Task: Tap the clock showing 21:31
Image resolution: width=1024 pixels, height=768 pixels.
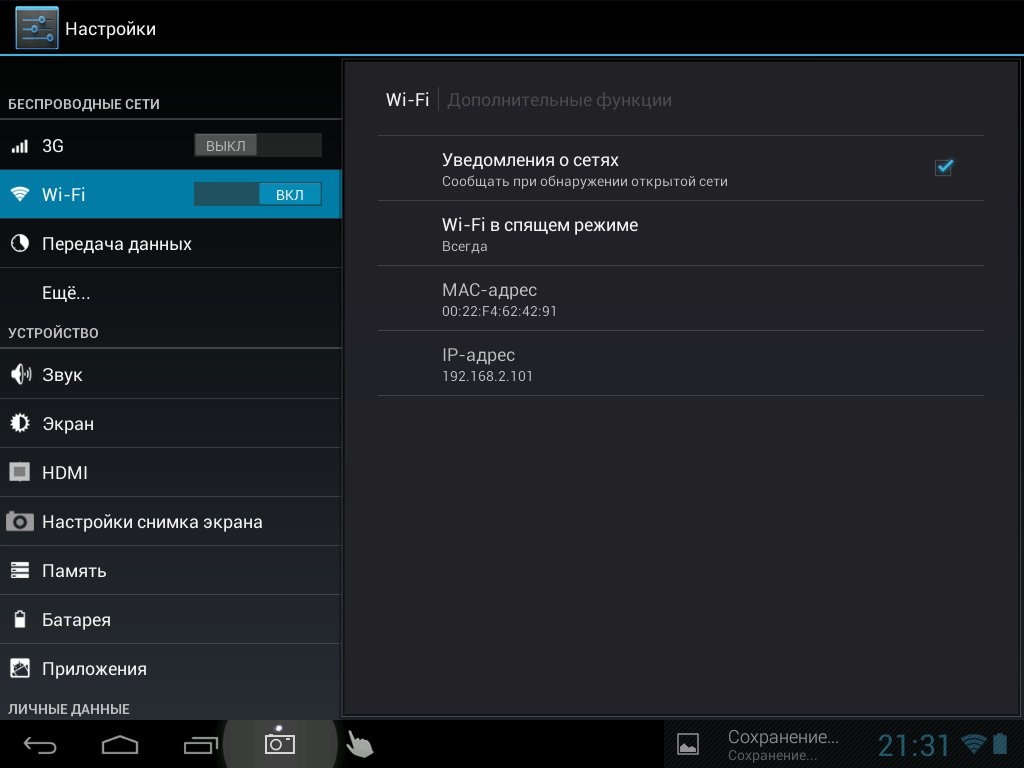Action: (913, 745)
